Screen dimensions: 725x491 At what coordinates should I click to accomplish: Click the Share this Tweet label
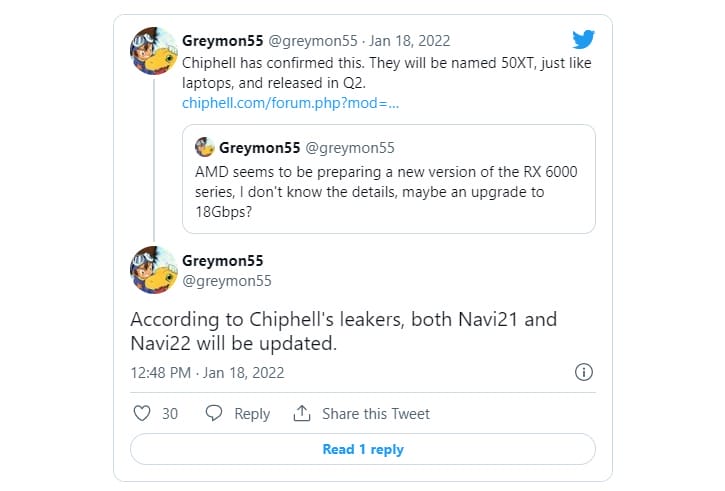pyautogui.click(x=376, y=414)
